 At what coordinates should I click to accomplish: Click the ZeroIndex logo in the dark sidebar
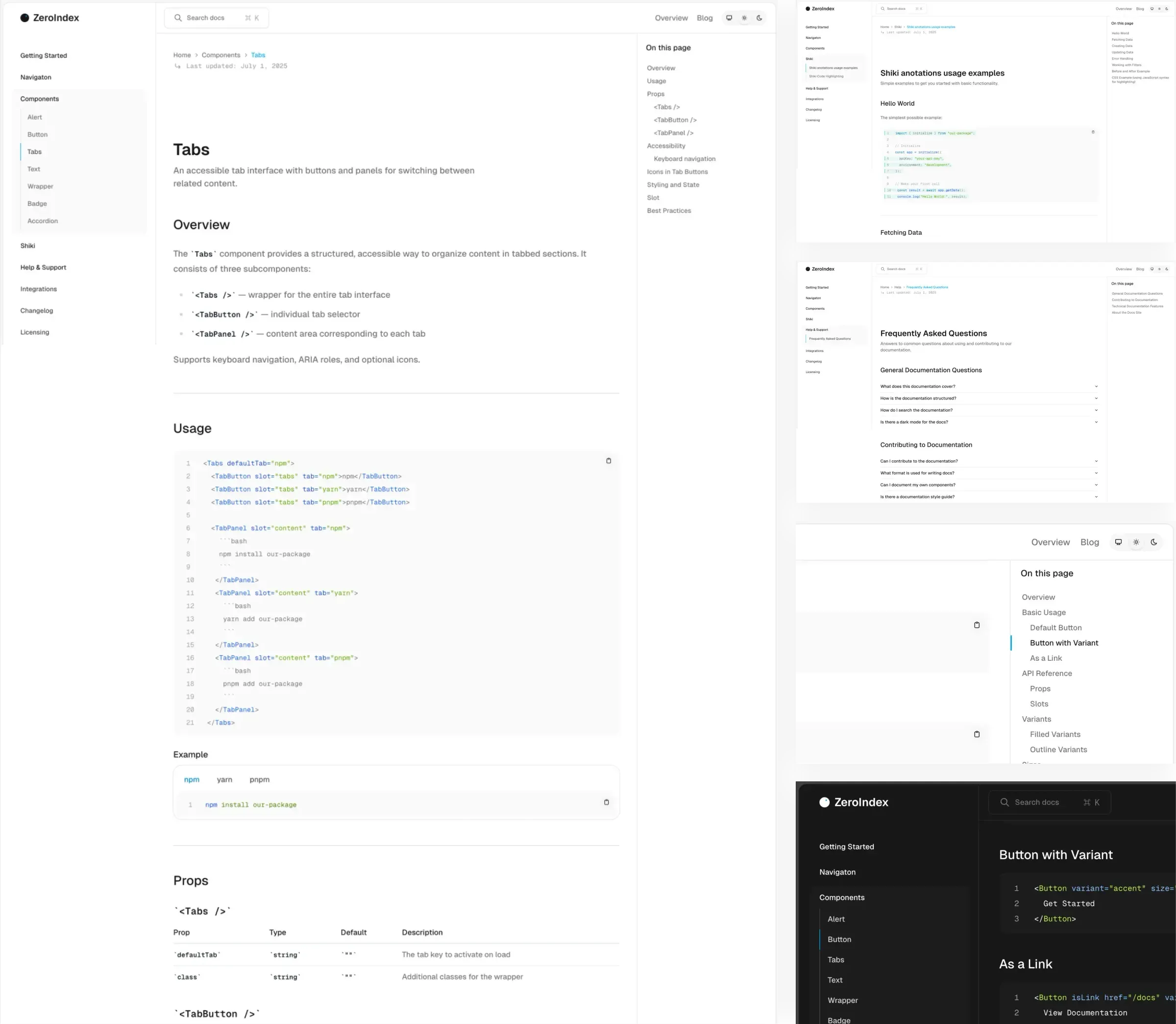pyautogui.click(x=853, y=802)
